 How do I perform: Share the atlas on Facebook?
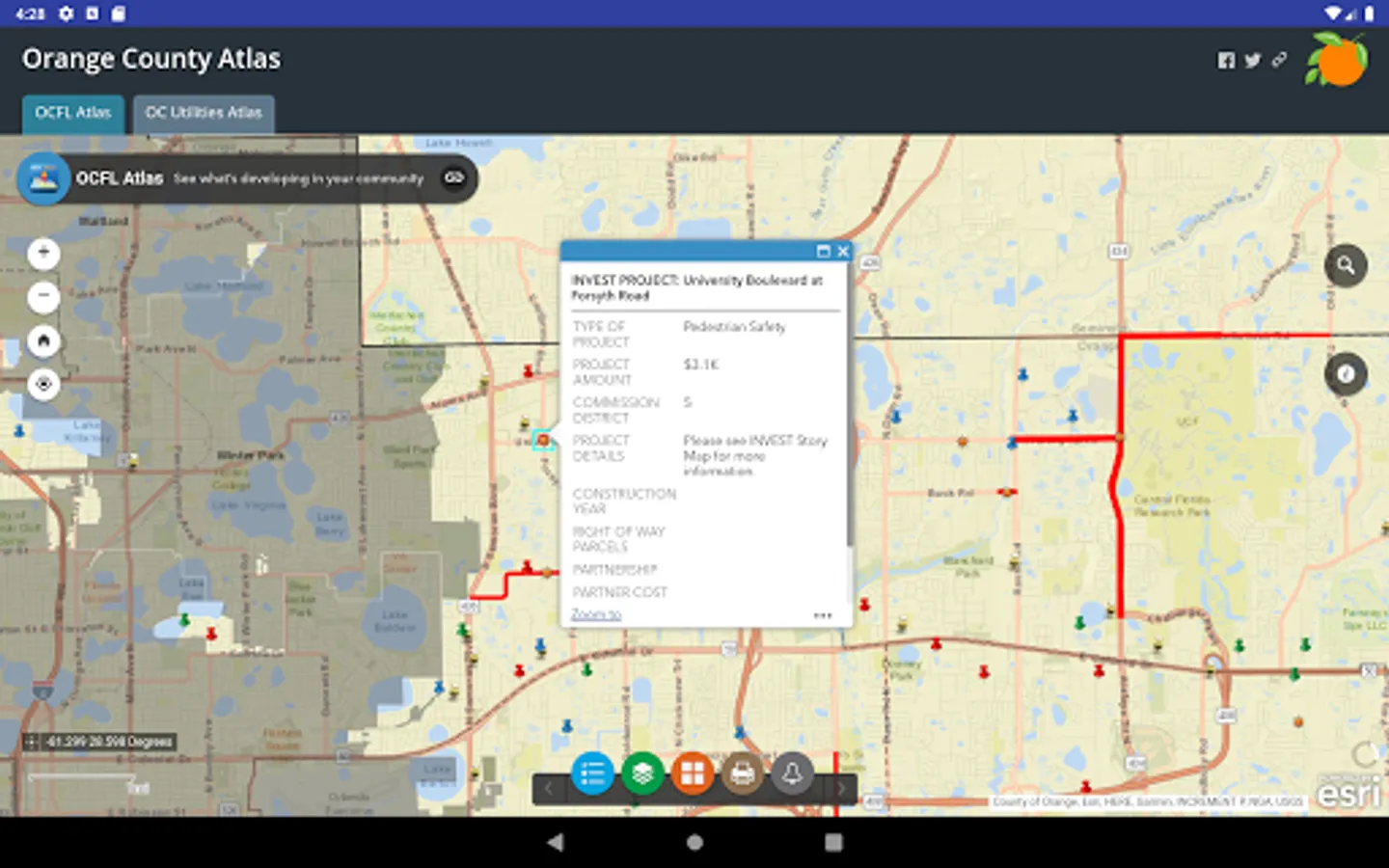click(x=1226, y=60)
